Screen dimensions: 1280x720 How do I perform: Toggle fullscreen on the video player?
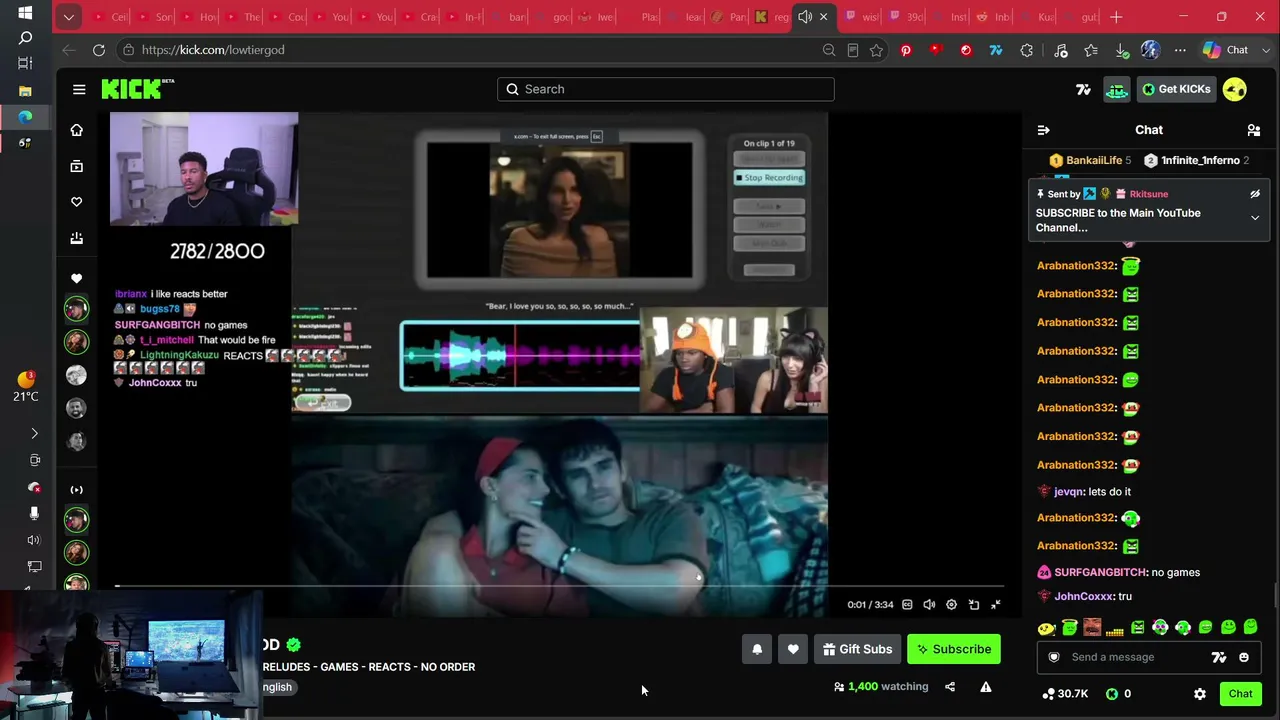click(995, 604)
